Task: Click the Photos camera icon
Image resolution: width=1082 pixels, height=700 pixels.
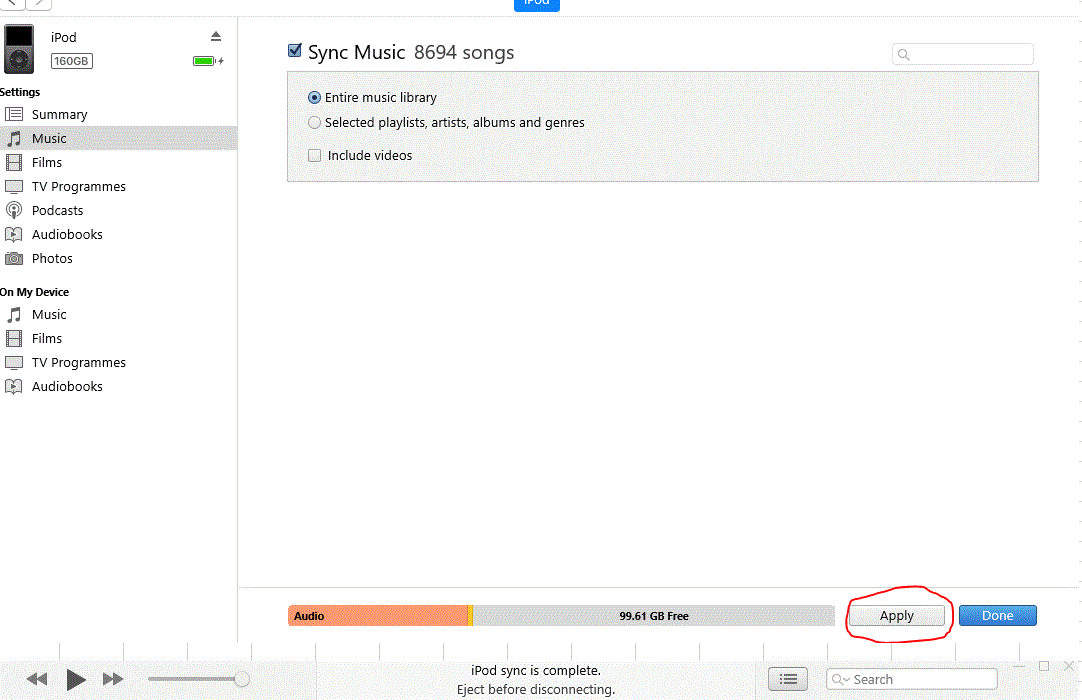Action: click(14, 259)
